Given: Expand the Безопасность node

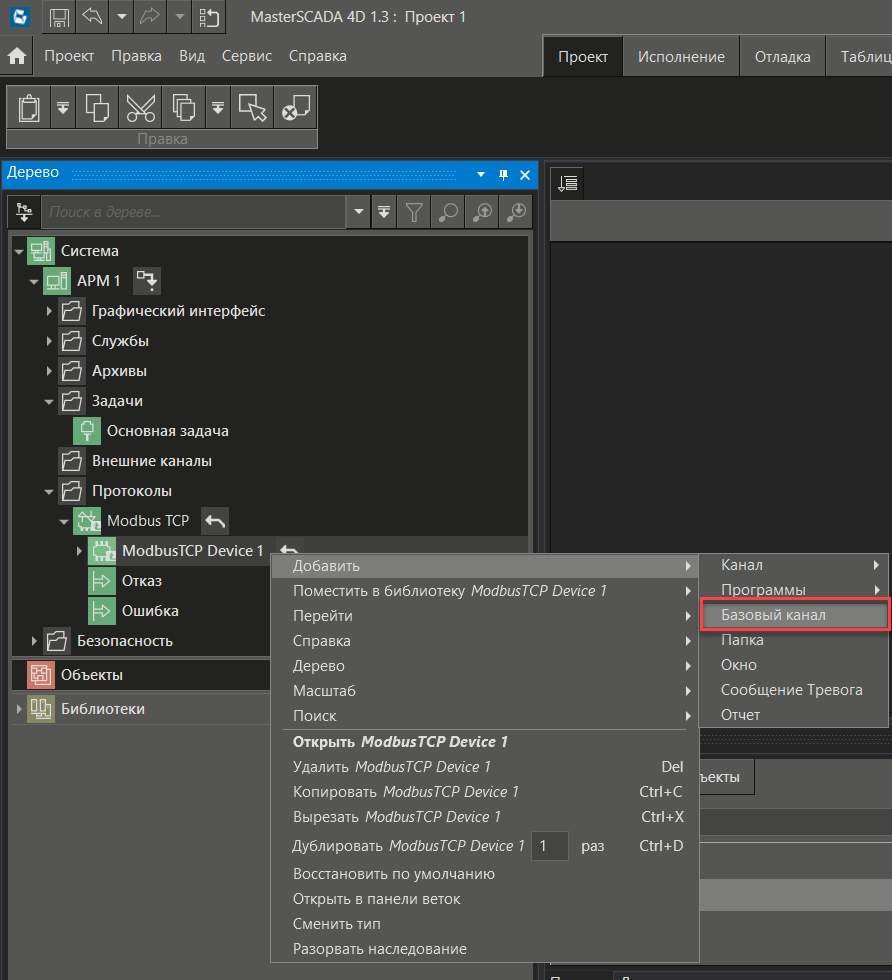Looking at the screenshot, I should click(34, 641).
